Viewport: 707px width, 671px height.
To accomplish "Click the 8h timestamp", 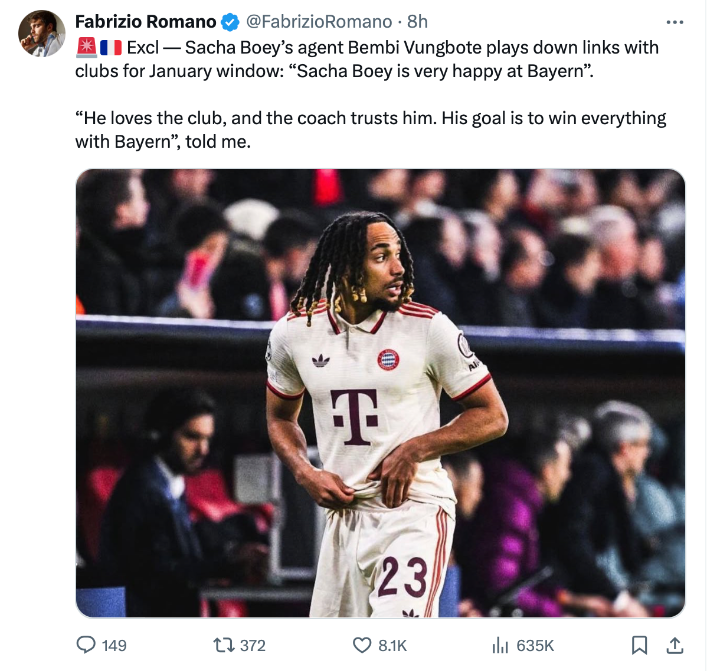I will click(x=418, y=22).
